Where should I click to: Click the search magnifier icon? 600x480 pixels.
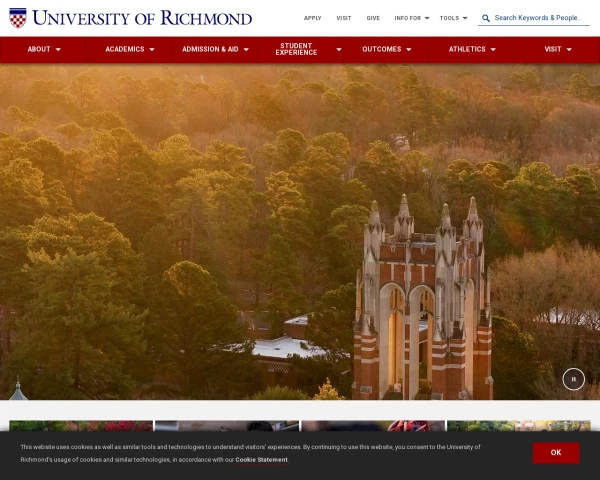click(486, 18)
